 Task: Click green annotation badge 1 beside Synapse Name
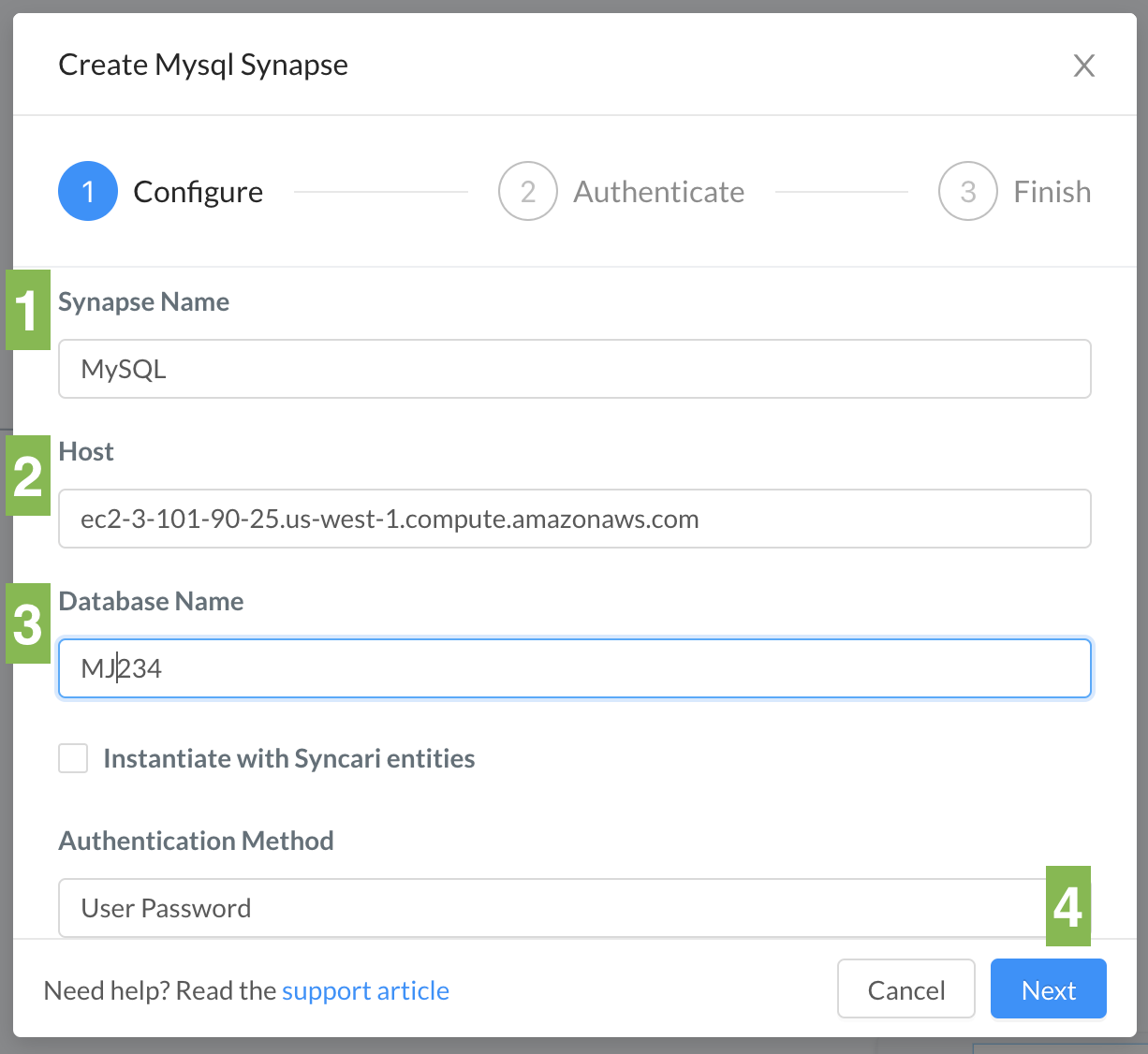coord(27,310)
